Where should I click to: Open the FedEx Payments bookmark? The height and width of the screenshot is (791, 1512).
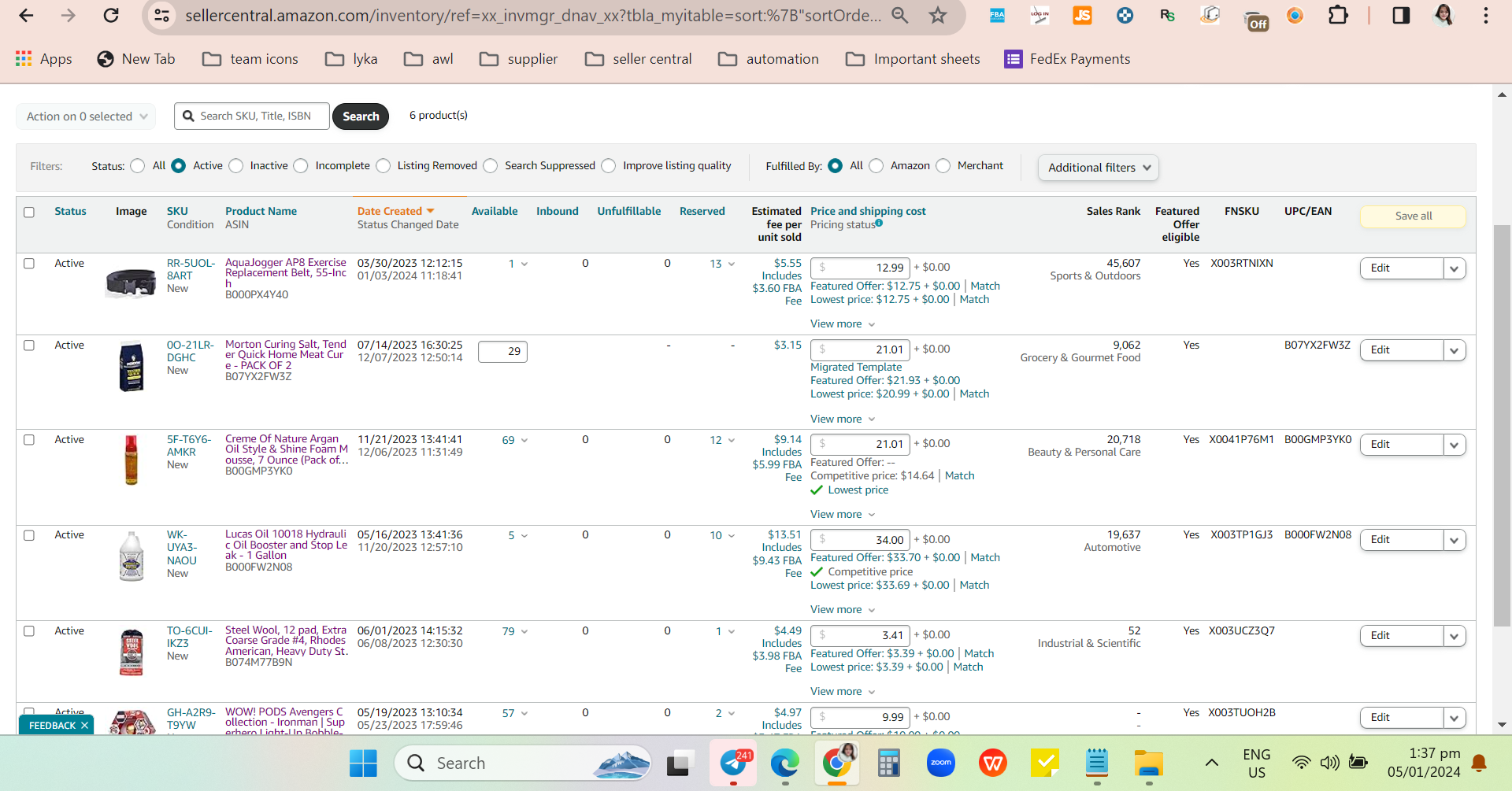1067,59
